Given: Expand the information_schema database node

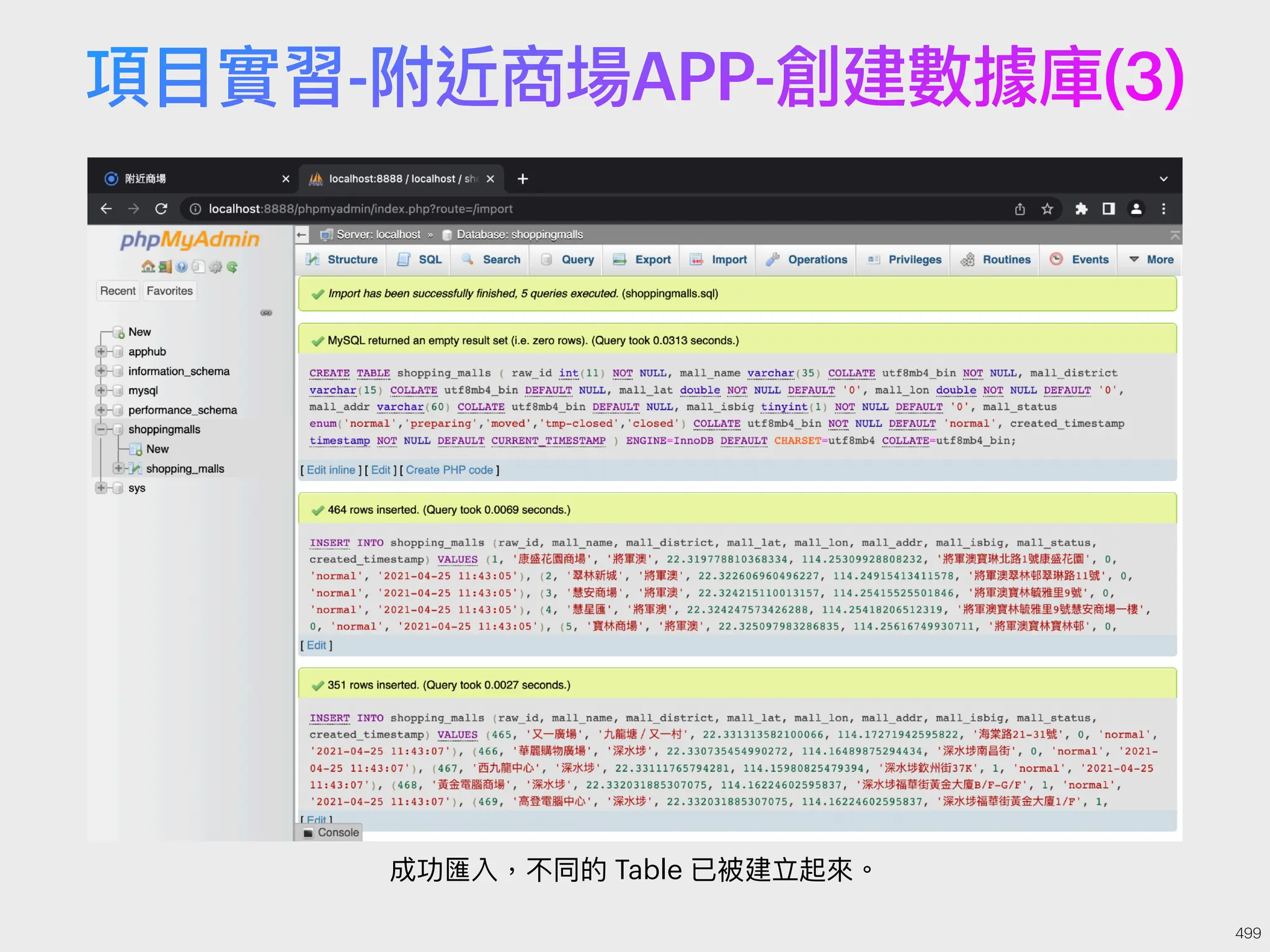Looking at the screenshot, I should (x=100, y=371).
